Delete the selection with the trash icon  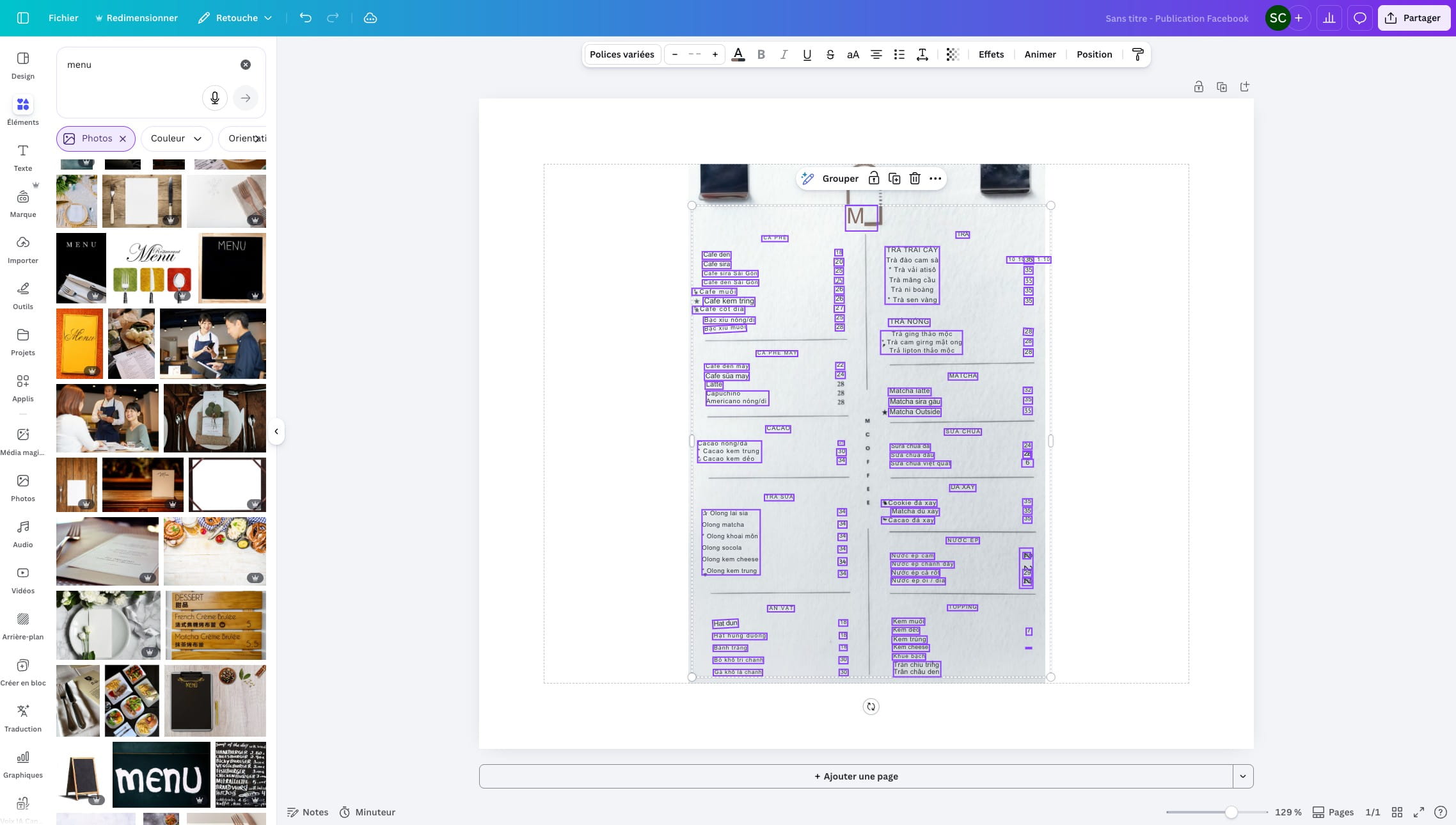click(915, 179)
